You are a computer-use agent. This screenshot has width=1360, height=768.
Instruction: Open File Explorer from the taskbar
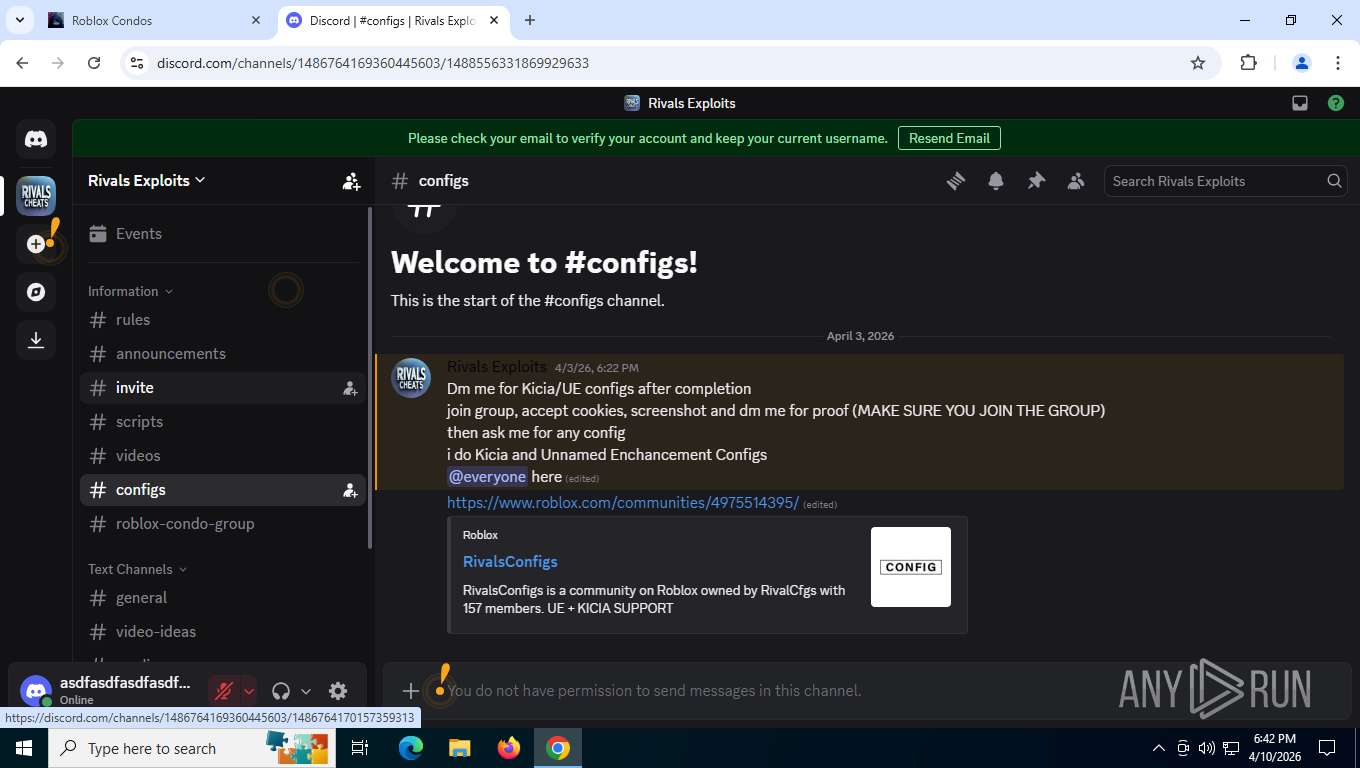(x=459, y=748)
